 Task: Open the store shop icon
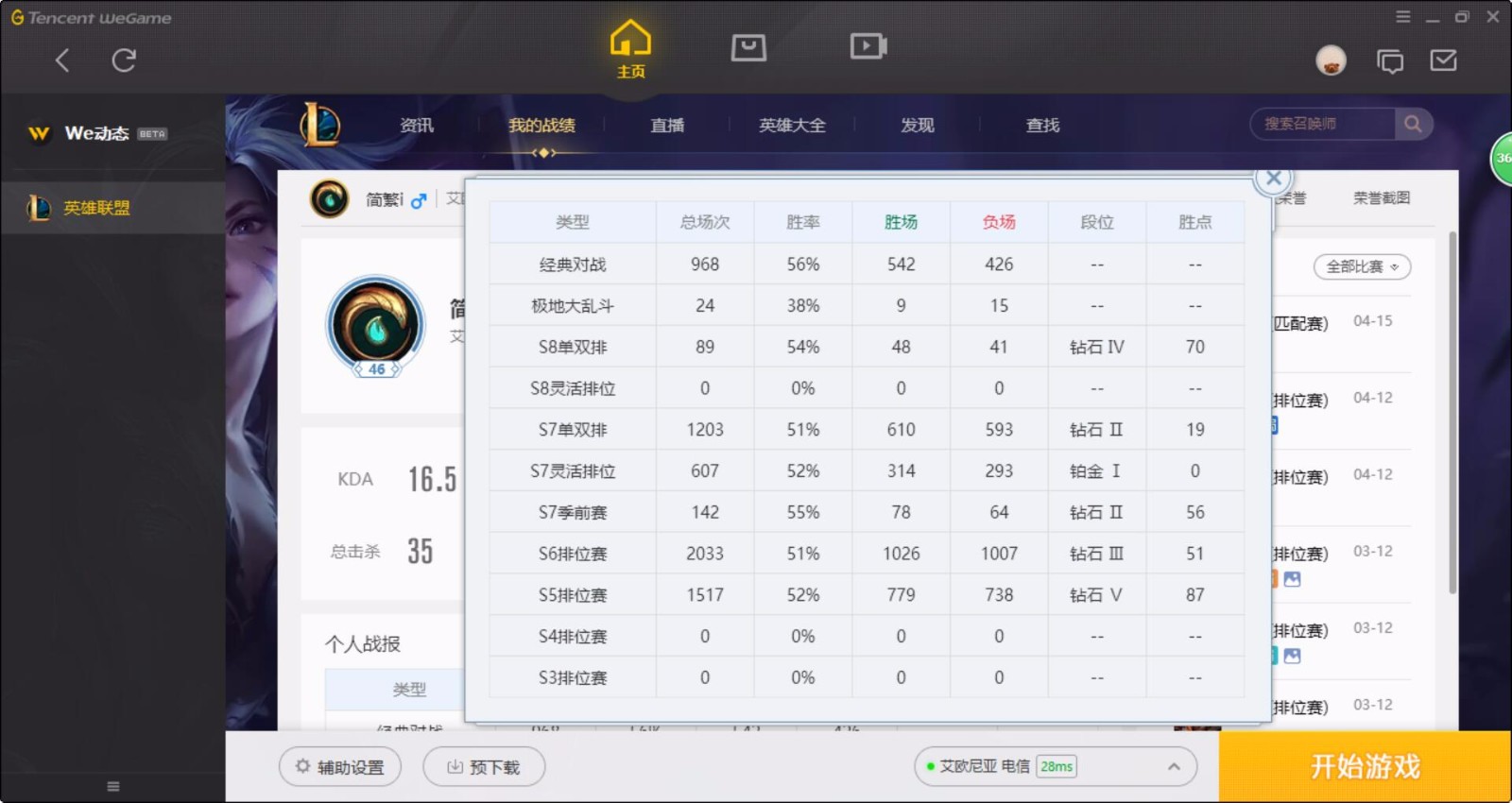coord(748,46)
